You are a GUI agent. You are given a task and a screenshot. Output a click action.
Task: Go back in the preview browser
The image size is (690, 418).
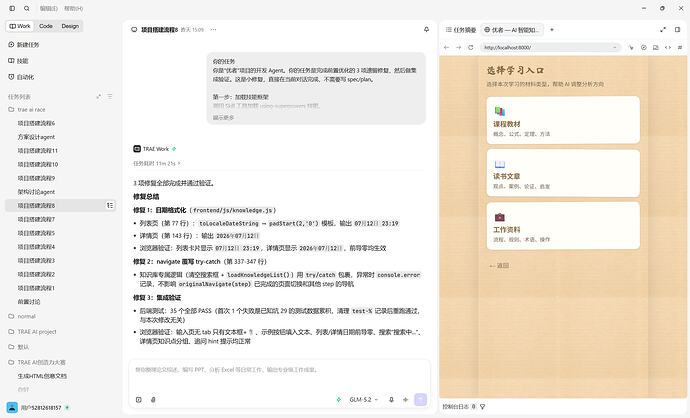click(x=446, y=47)
